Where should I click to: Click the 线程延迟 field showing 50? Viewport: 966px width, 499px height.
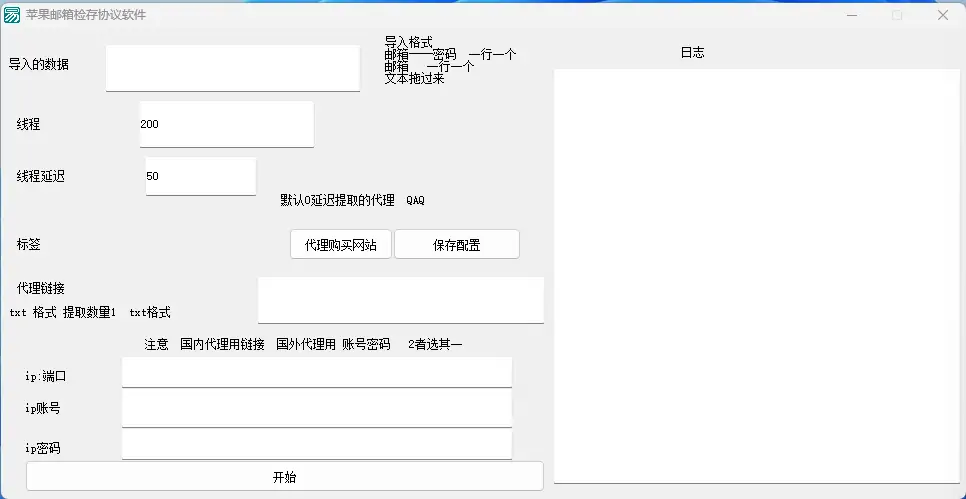pos(201,176)
